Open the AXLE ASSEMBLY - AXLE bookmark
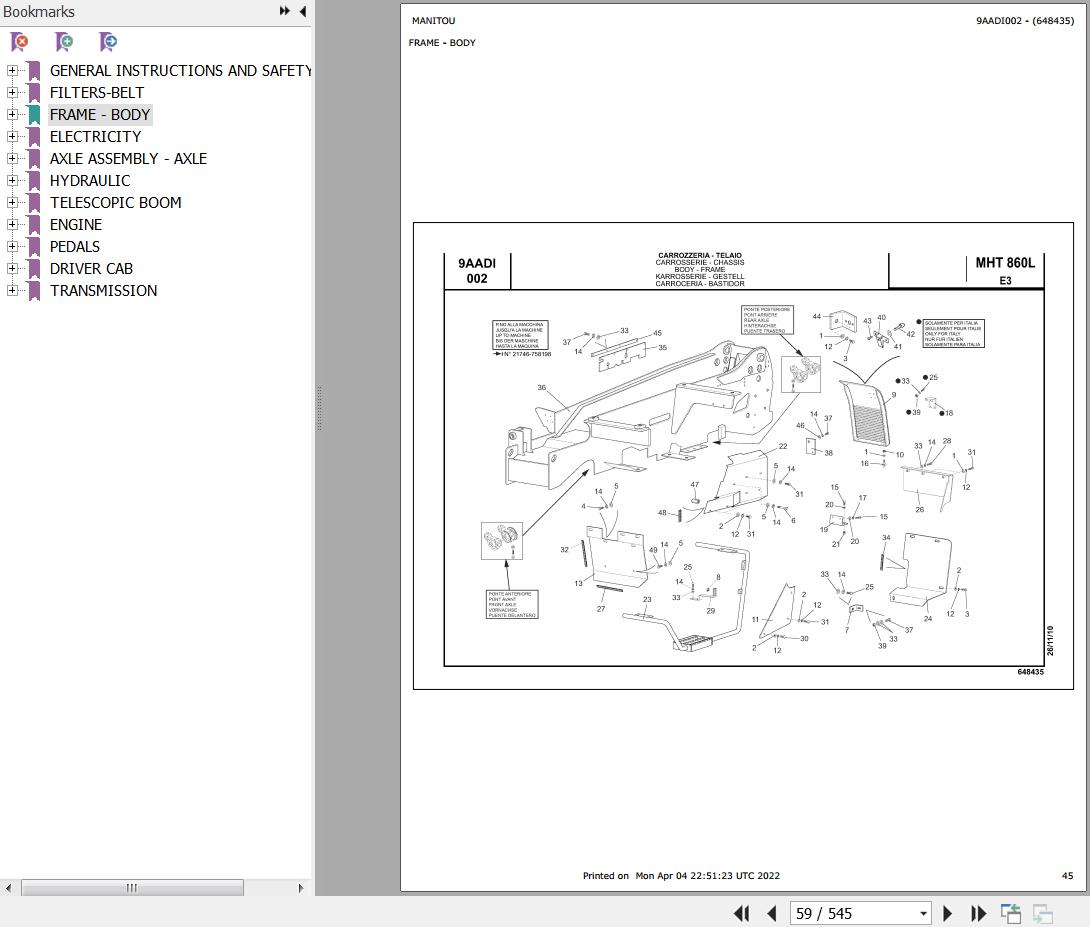 coord(128,158)
